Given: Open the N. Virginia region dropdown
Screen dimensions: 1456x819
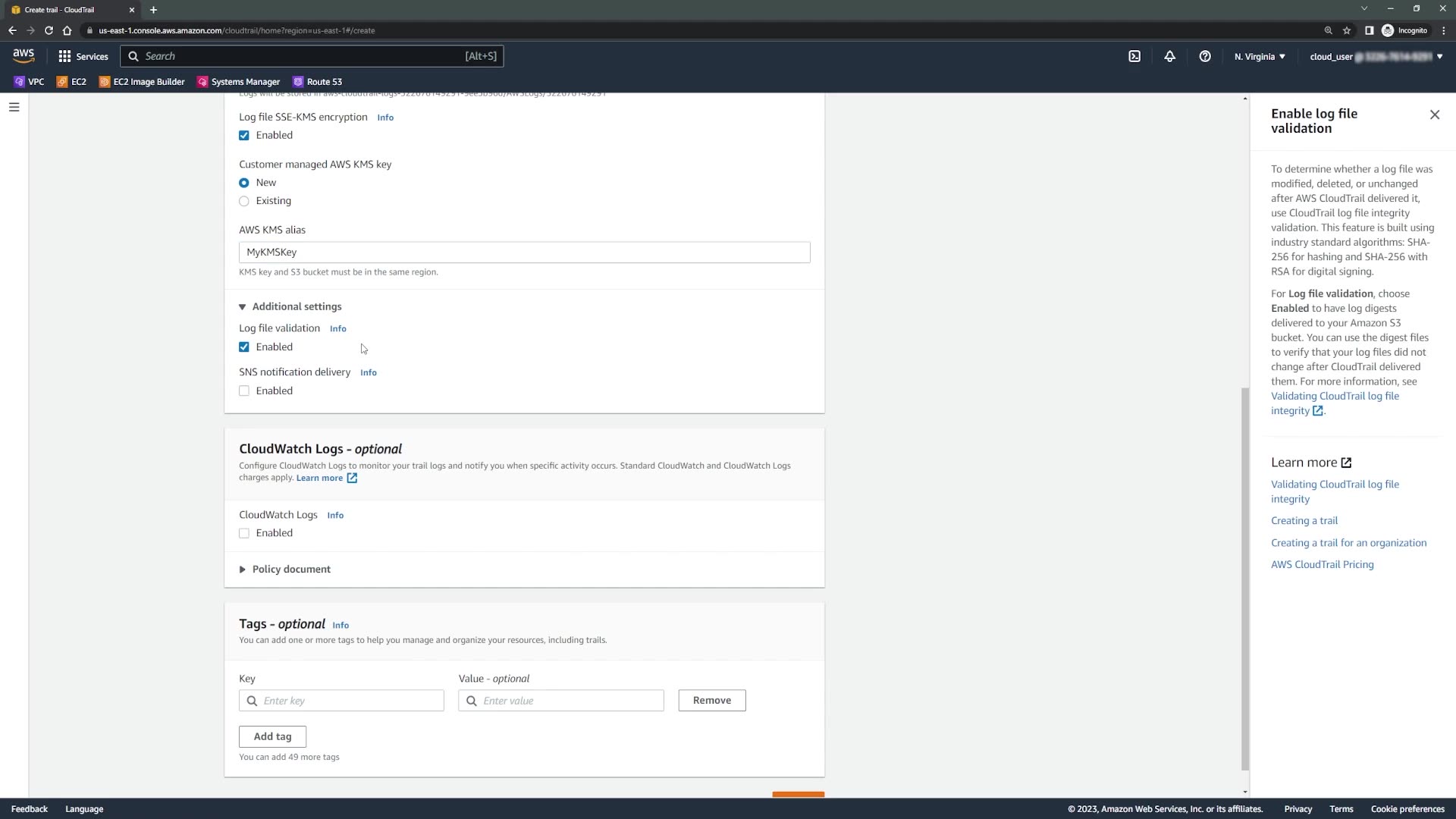Looking at the screenshot, I should point(1259,56).
